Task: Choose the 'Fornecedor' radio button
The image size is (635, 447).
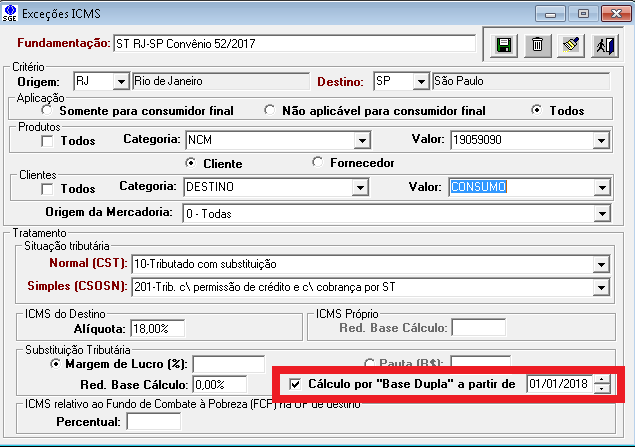Action: (319, 162)
